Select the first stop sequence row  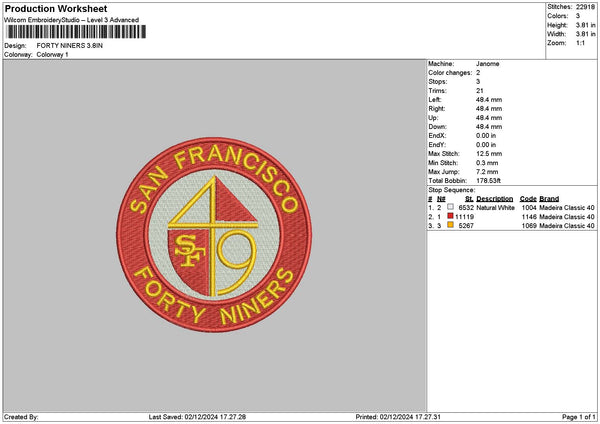click(x=510, y=208)
